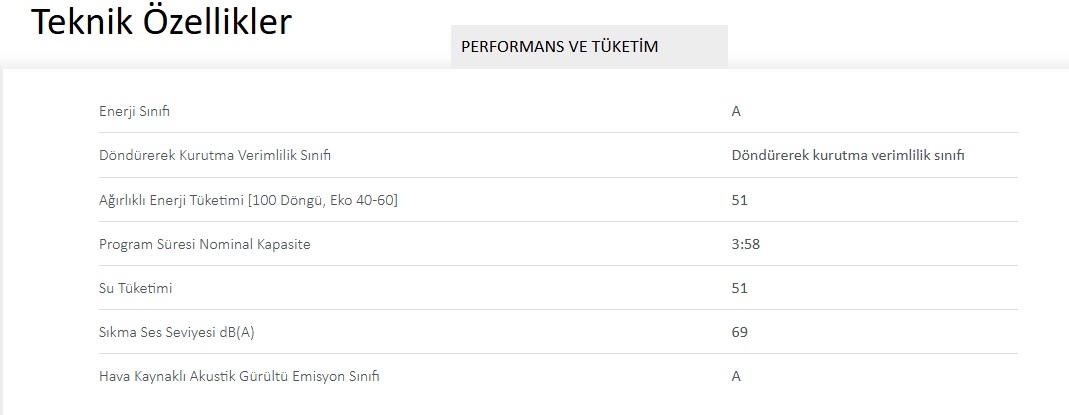
Task: Select the Enerji Sınıfı row label
Action: (x=134, y=112)
